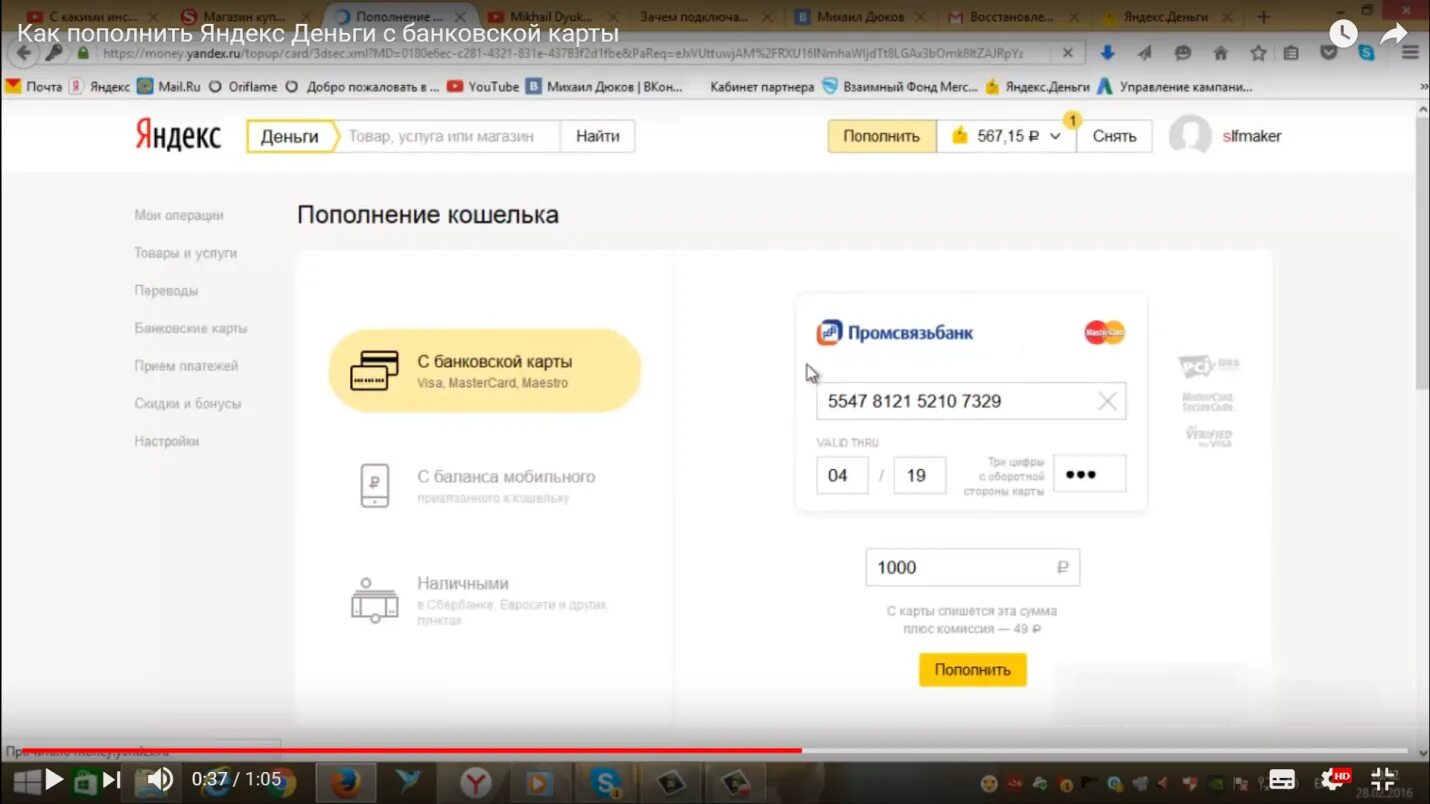This screenshot has height=804, width=1430.
Task: Click the expiry year field 19
Action: click(919, 475)
